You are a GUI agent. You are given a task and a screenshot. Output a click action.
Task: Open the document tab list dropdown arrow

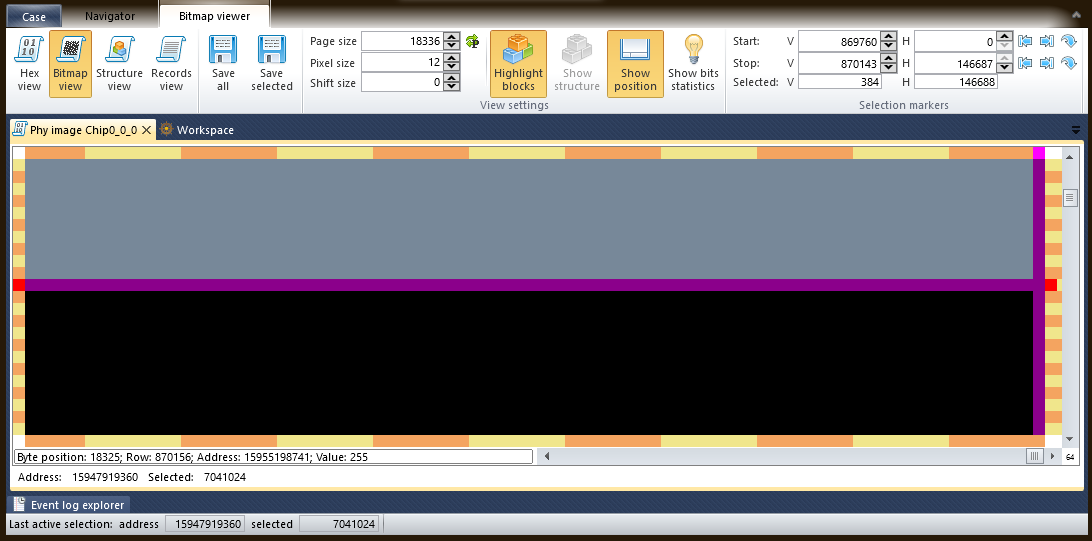click(x=1076, y=130)
